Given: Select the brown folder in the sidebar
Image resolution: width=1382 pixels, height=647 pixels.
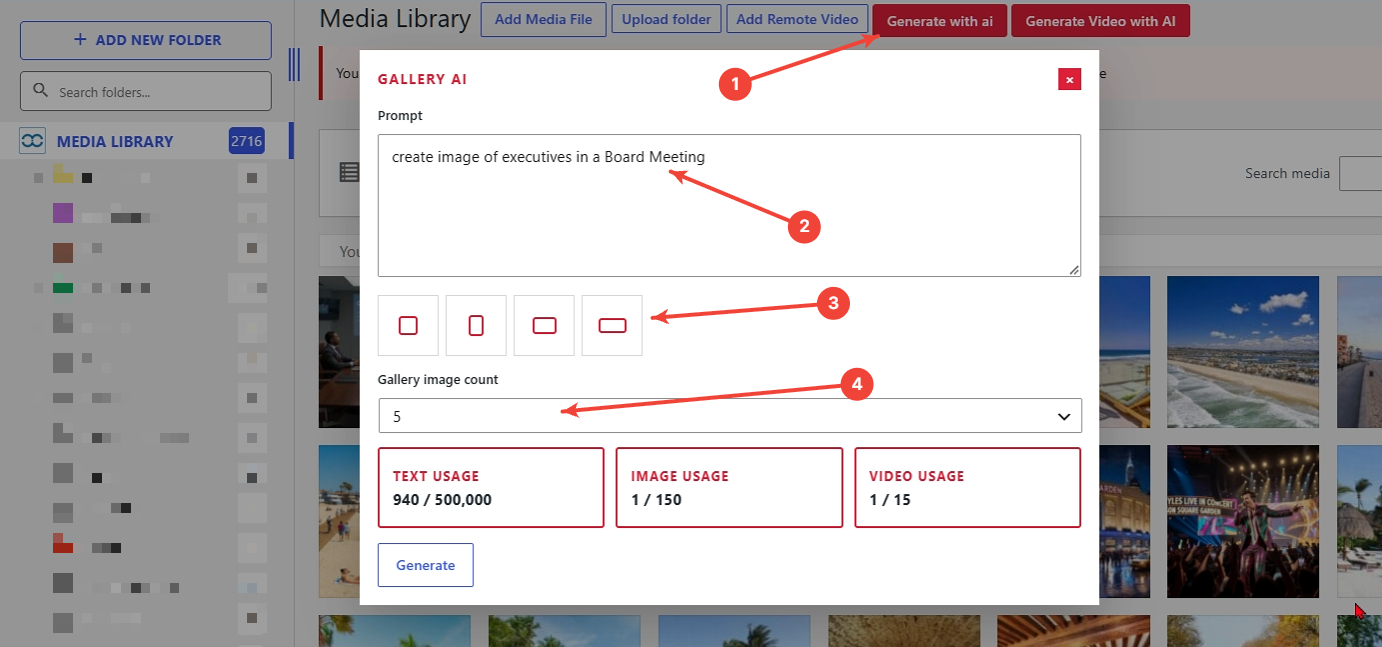Looking at the screenshot, I should pyautogui.click(x=63, y=252).
